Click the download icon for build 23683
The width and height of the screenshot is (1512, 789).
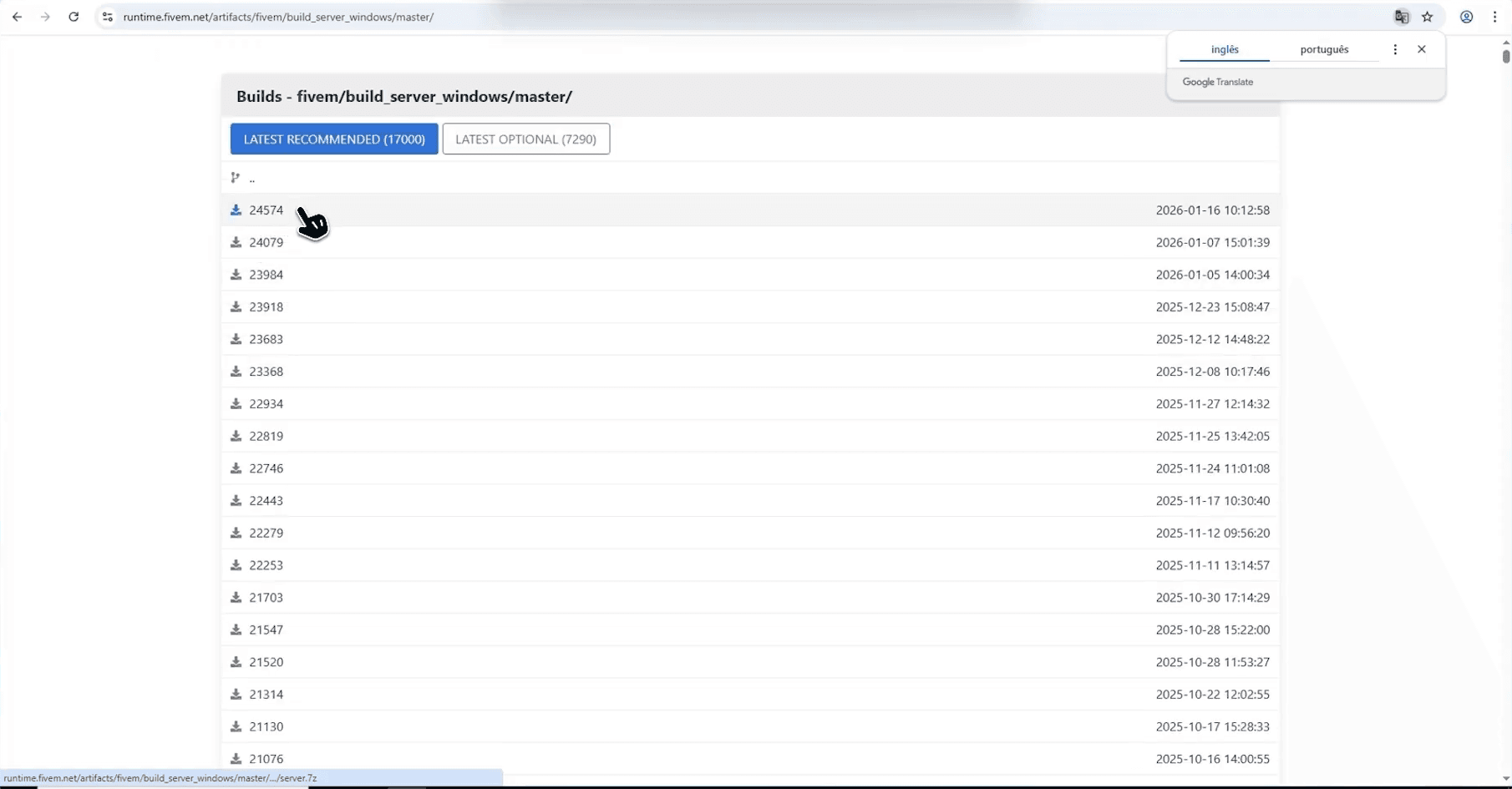236,339
